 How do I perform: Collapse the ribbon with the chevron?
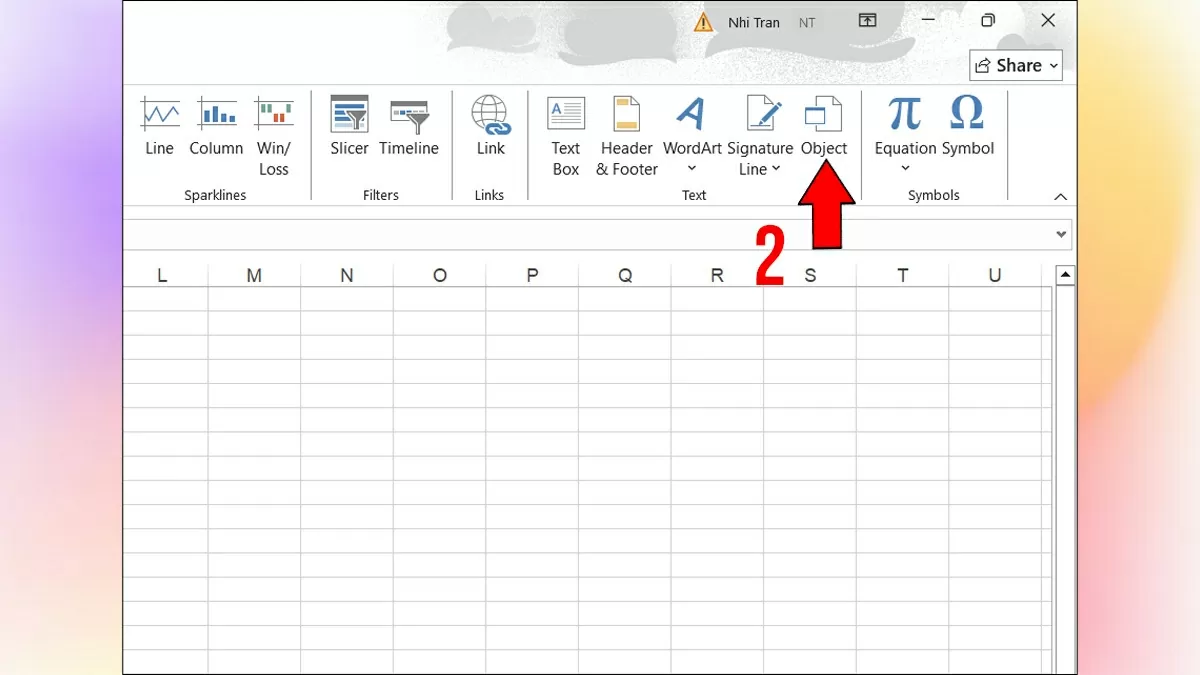coord(1061,197)
